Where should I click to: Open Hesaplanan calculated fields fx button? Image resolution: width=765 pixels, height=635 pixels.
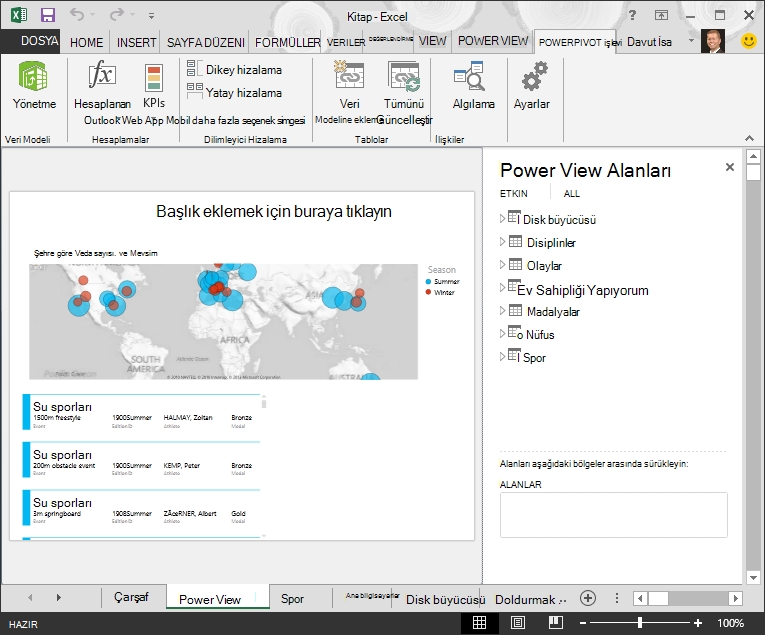pos(102,84)
